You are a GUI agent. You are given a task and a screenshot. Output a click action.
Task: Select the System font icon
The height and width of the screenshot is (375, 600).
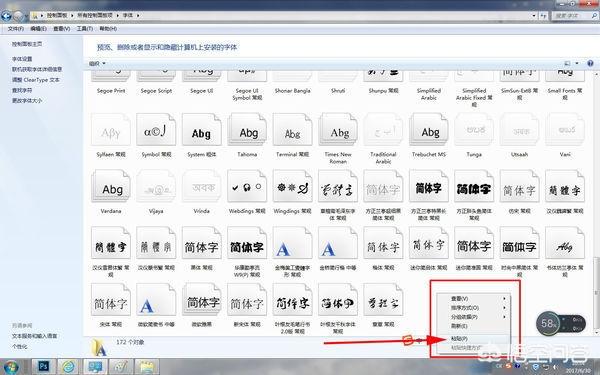coord(202,130)
